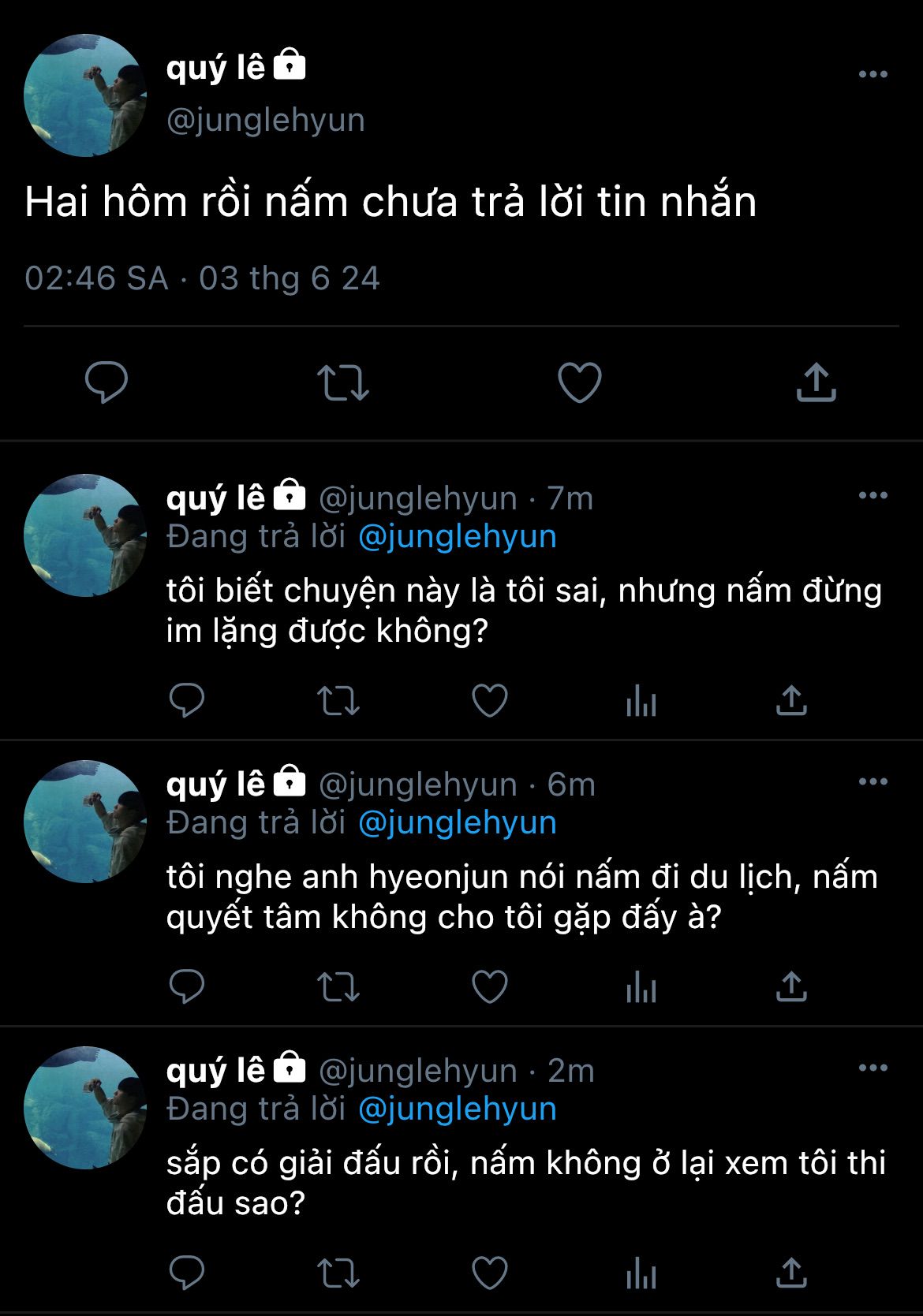Reply to the 6m ago tweet

(x=187, y=986)
